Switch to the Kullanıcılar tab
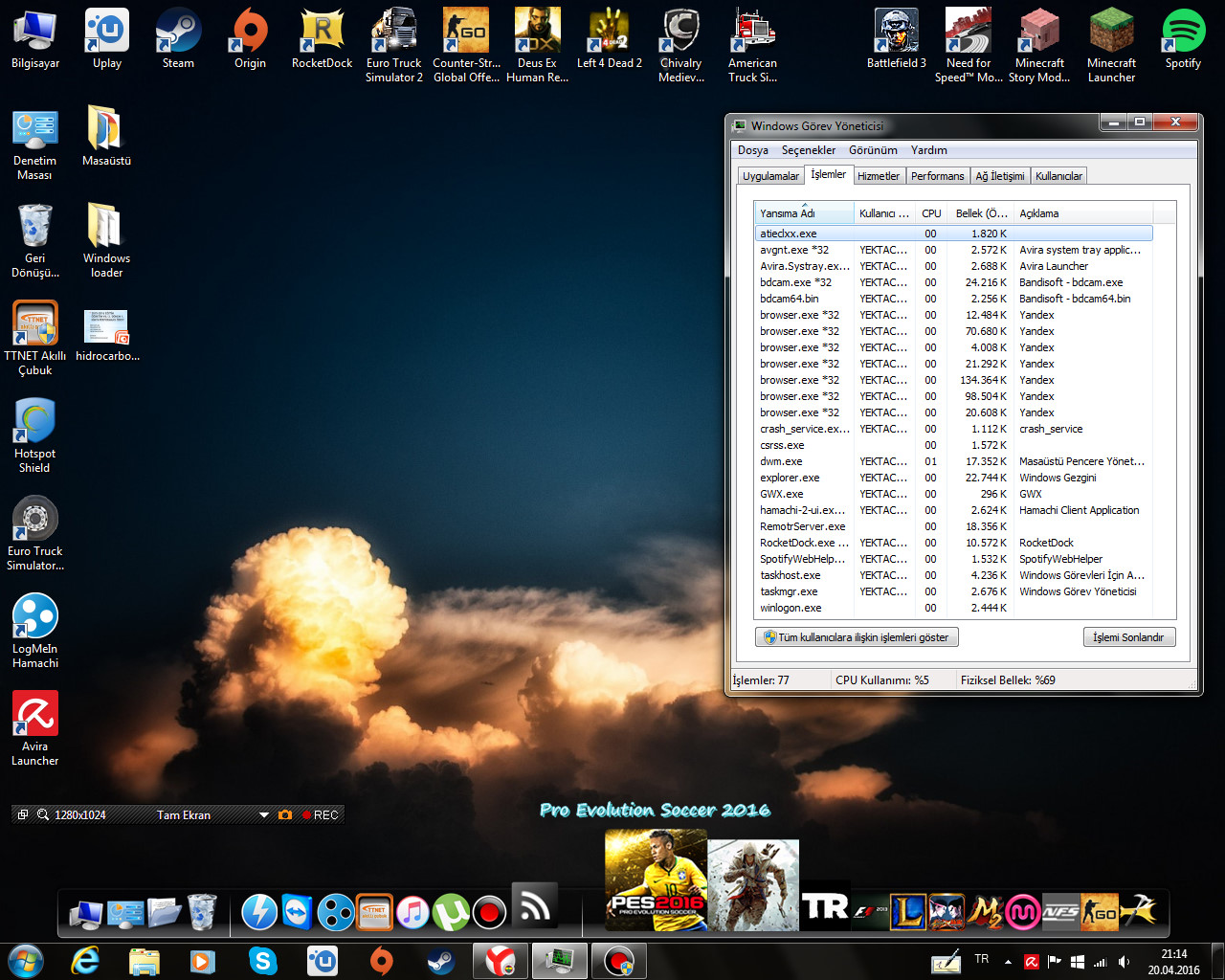The image size is (1225, 980). click(x=1058, y=176)
